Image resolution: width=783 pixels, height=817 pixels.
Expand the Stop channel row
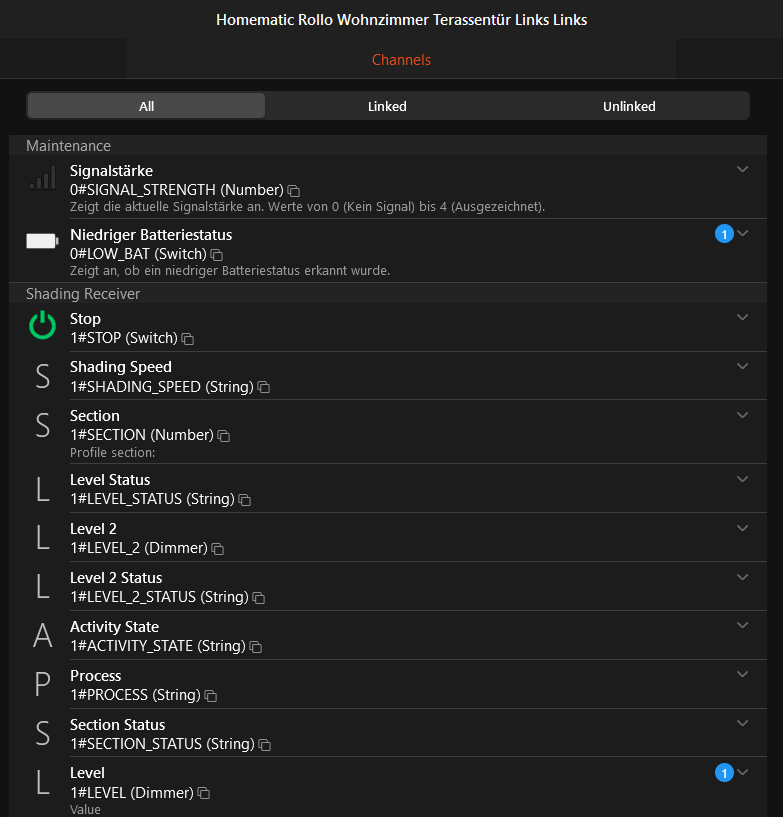tap(742, 318)
